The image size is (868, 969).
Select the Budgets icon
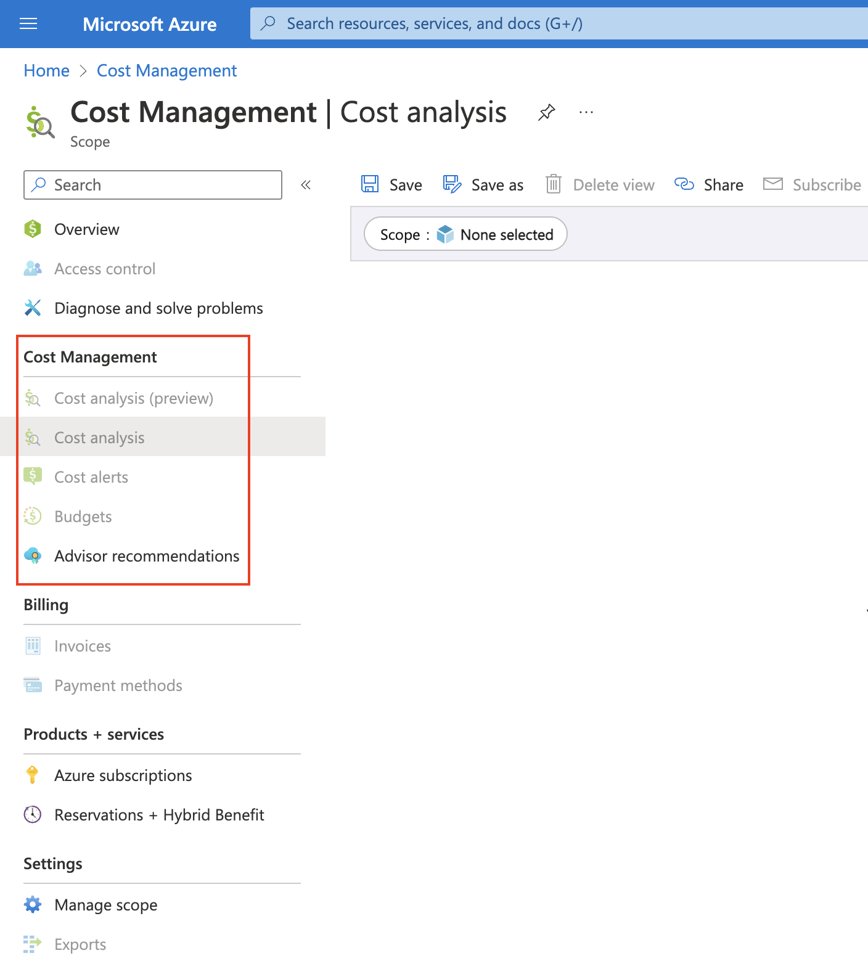tap(33, 516)
